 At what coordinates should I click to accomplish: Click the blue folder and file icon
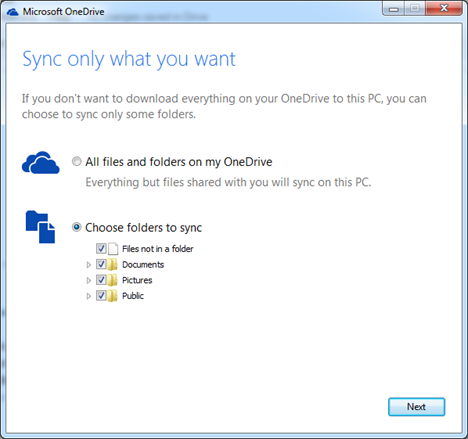40,227
